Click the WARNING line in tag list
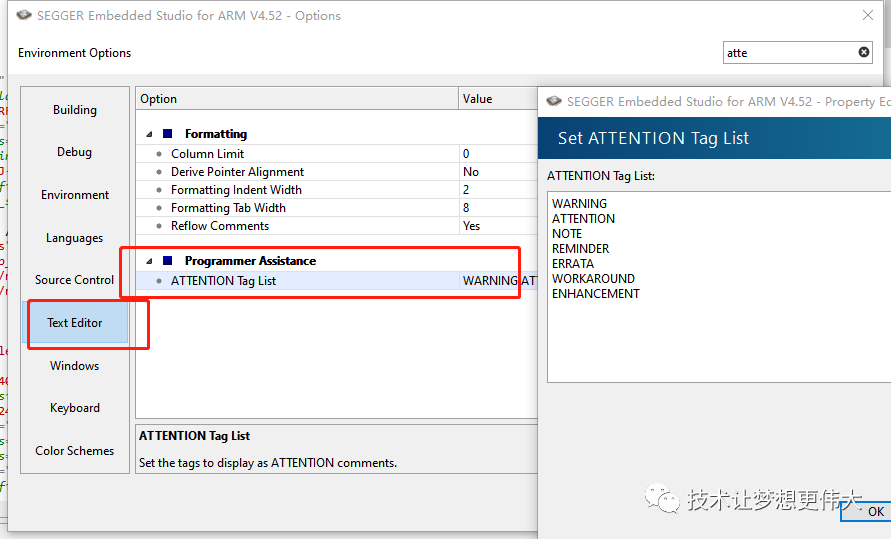 579,203
